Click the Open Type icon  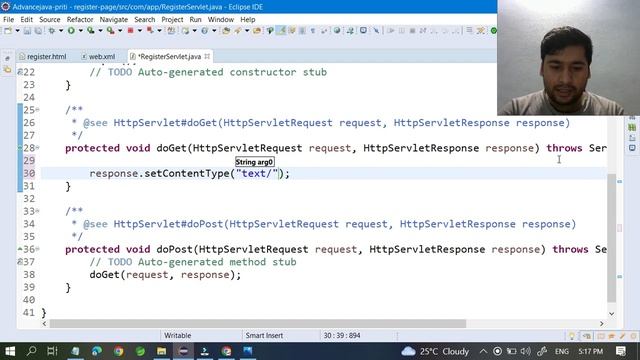pos(226,31)
